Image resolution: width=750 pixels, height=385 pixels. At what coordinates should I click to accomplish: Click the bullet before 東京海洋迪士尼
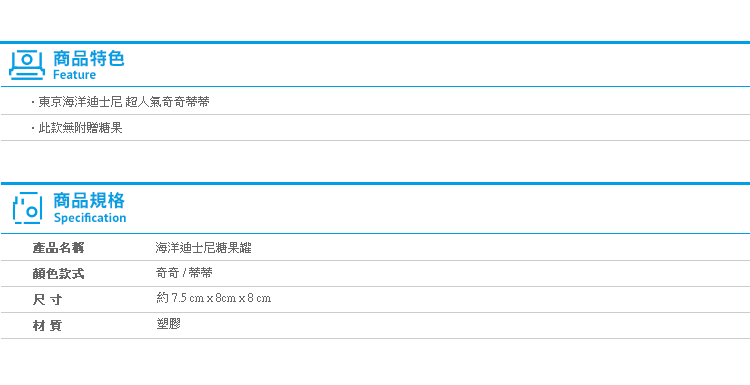33,102
